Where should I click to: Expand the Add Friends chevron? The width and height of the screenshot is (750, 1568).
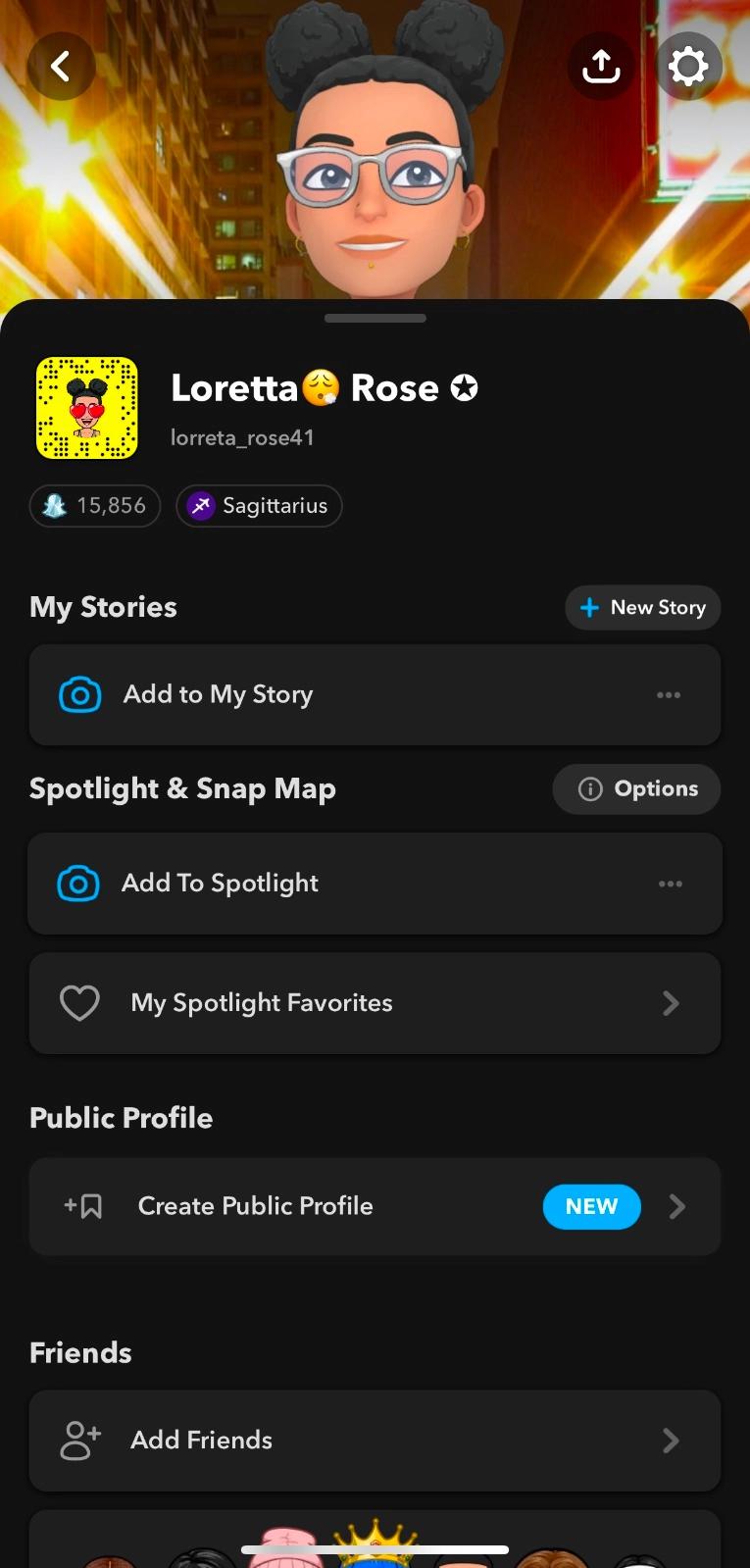pyautogui.click(x=671, y=1441)
